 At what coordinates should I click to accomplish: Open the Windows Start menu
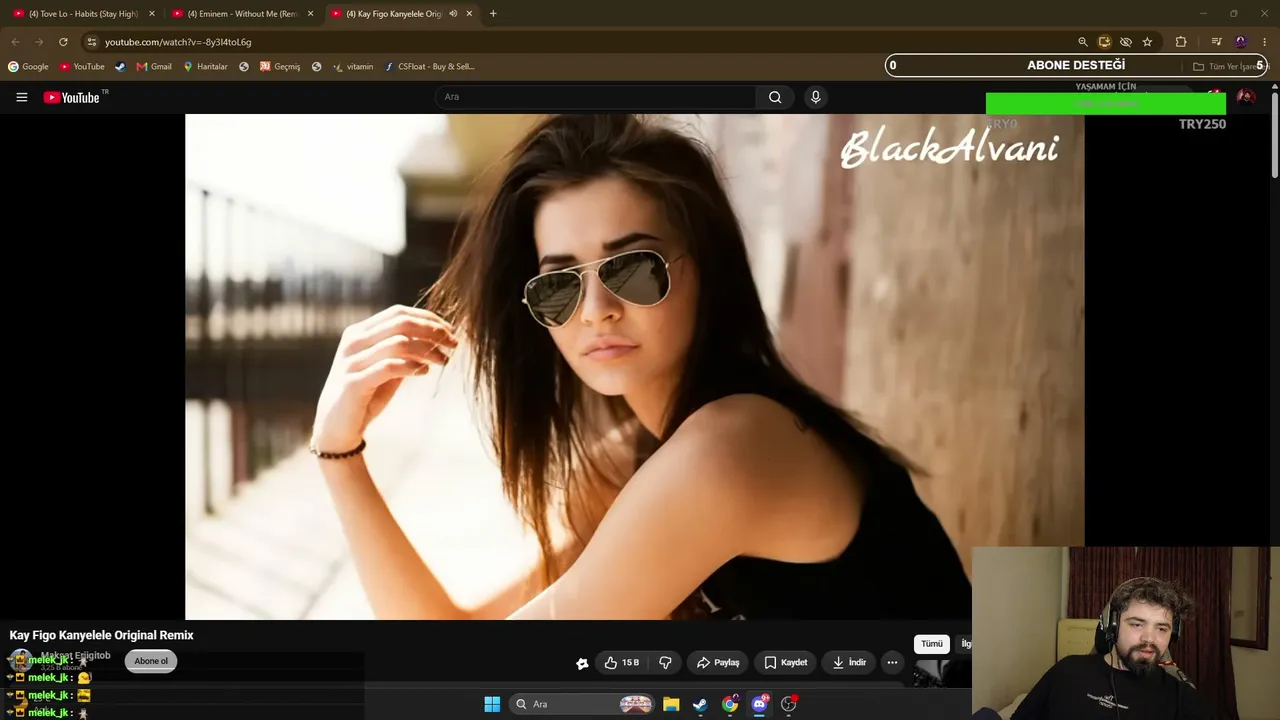point(492,704)
